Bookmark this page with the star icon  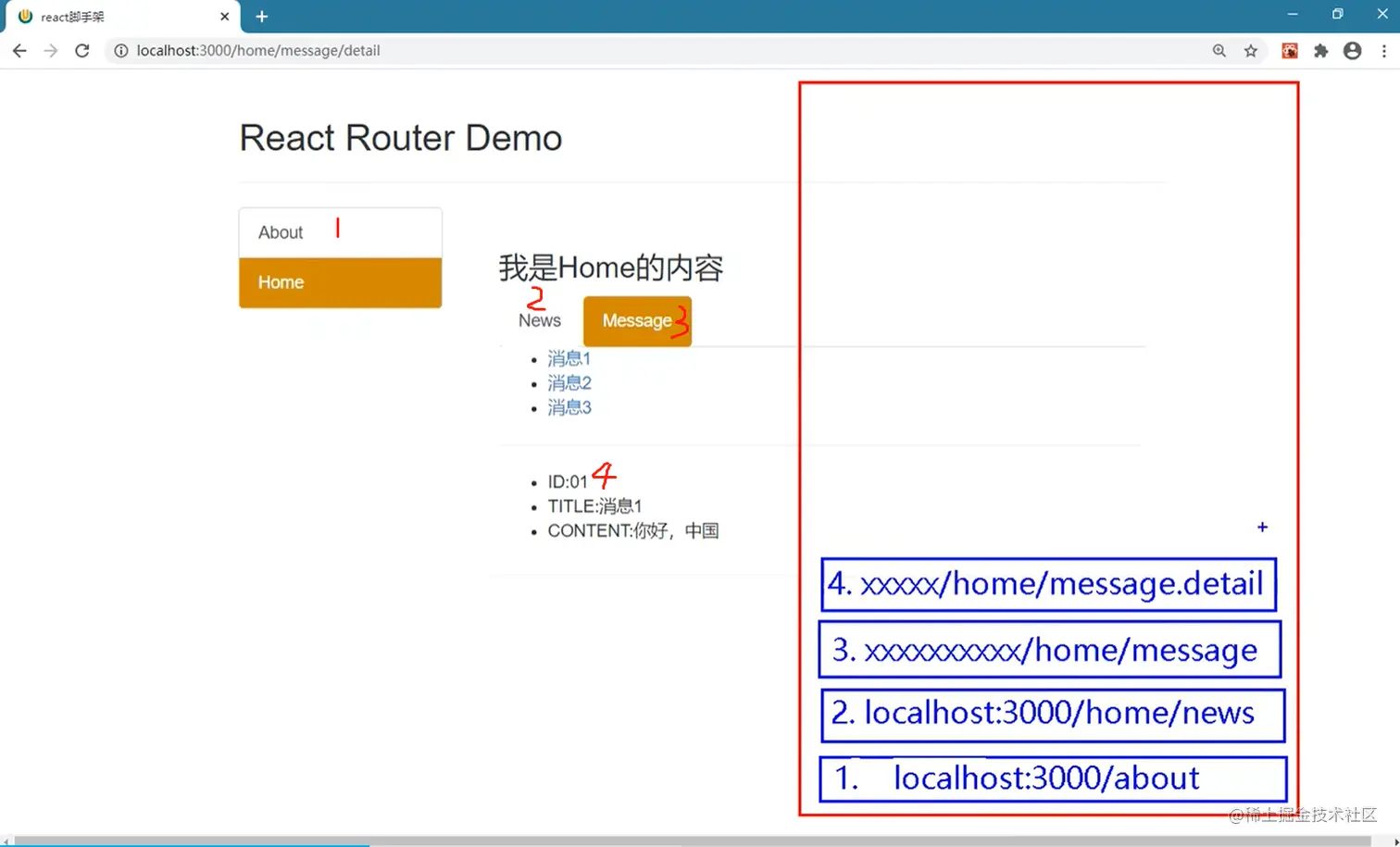(1251, 51)
